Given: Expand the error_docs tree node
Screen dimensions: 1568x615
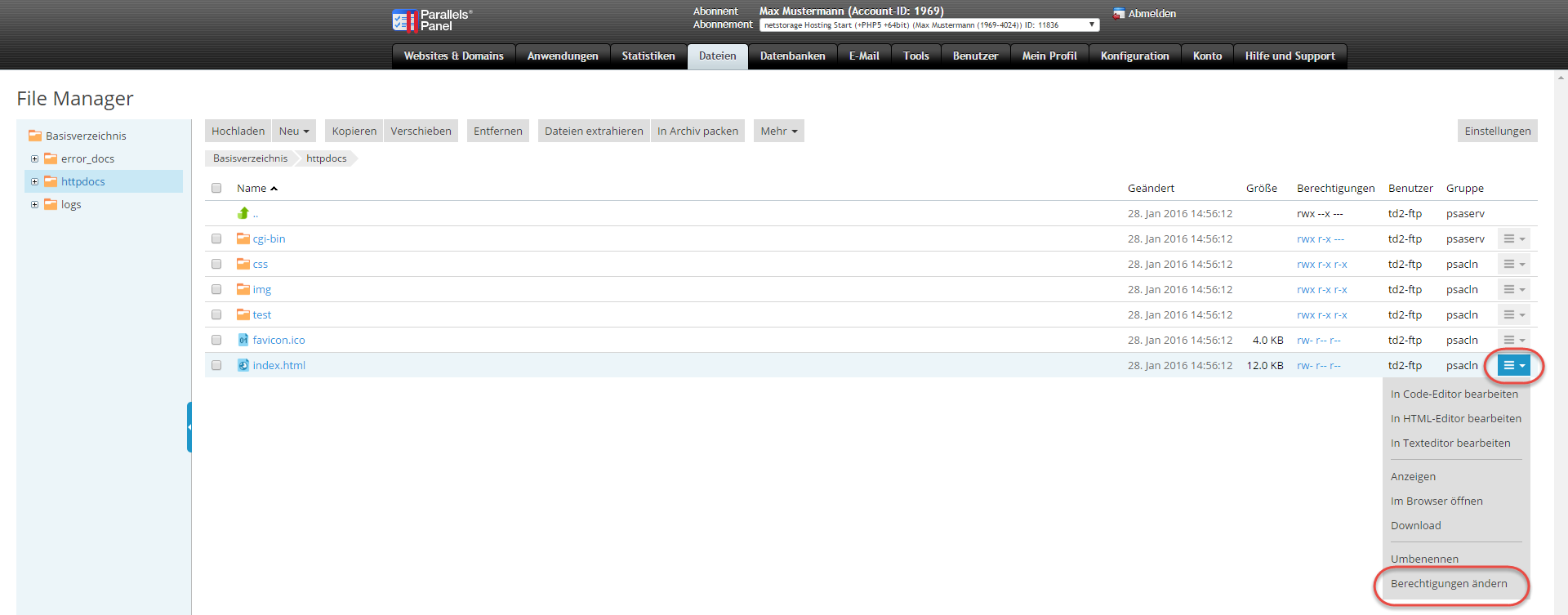Looking at the screenshot, I should pyautogui.click(x=34, y=158).
